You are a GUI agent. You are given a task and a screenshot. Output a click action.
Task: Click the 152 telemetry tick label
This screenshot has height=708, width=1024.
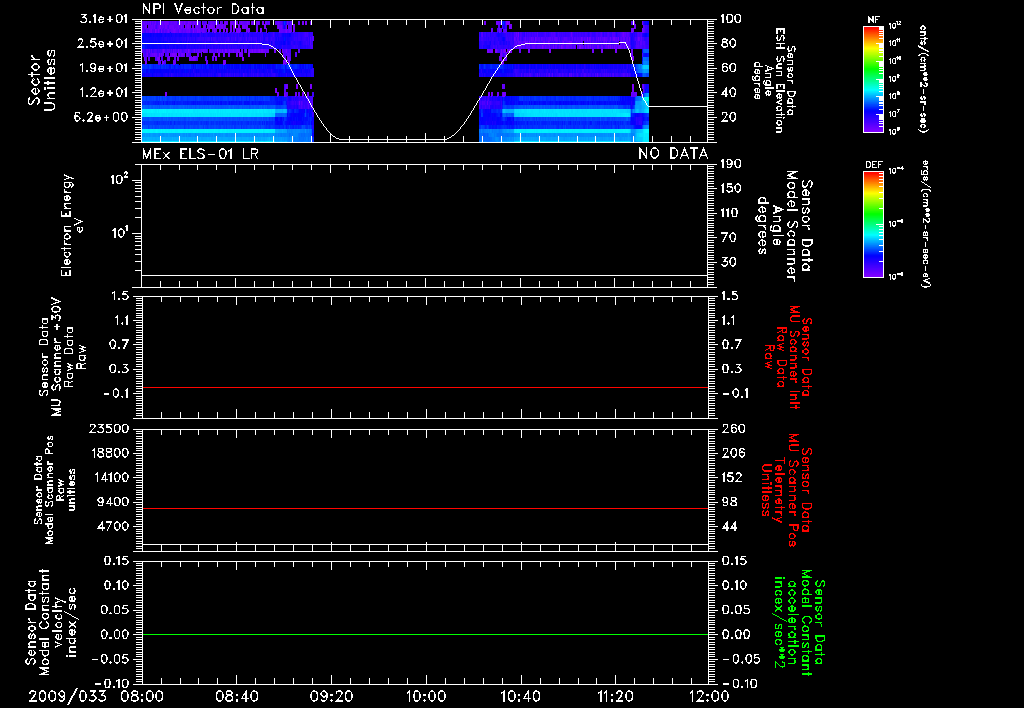(731, 477)
